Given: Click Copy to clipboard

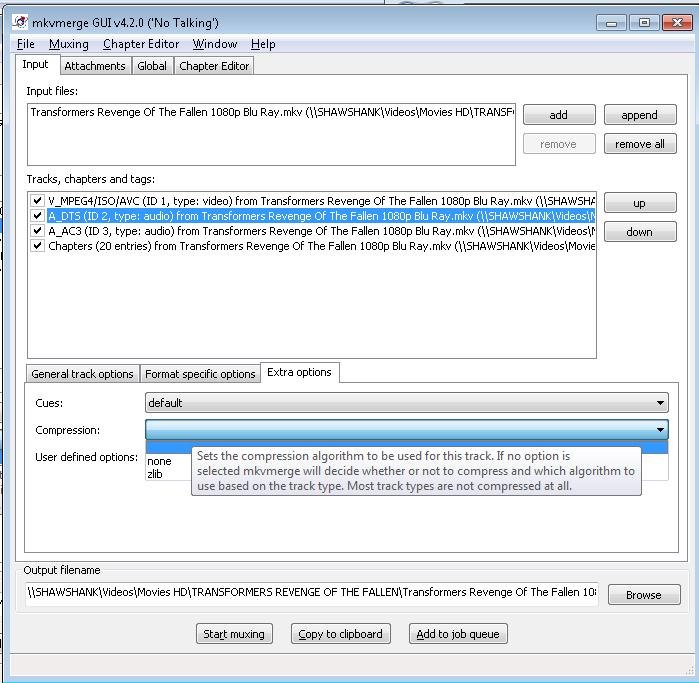Looking at the screenshot, I should pyautogui.click(x=341, y=634).
